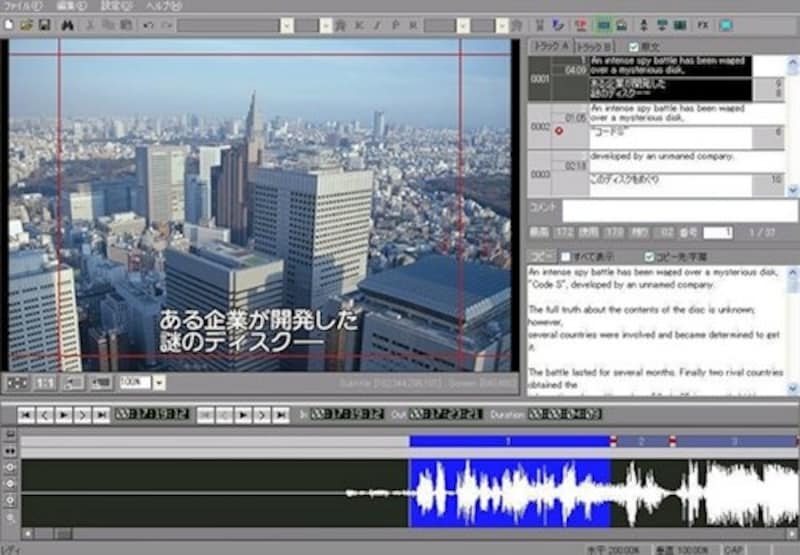The image size is (800, 555).
Task: Click the video preview subtitle text
Action: pos(259,332)
